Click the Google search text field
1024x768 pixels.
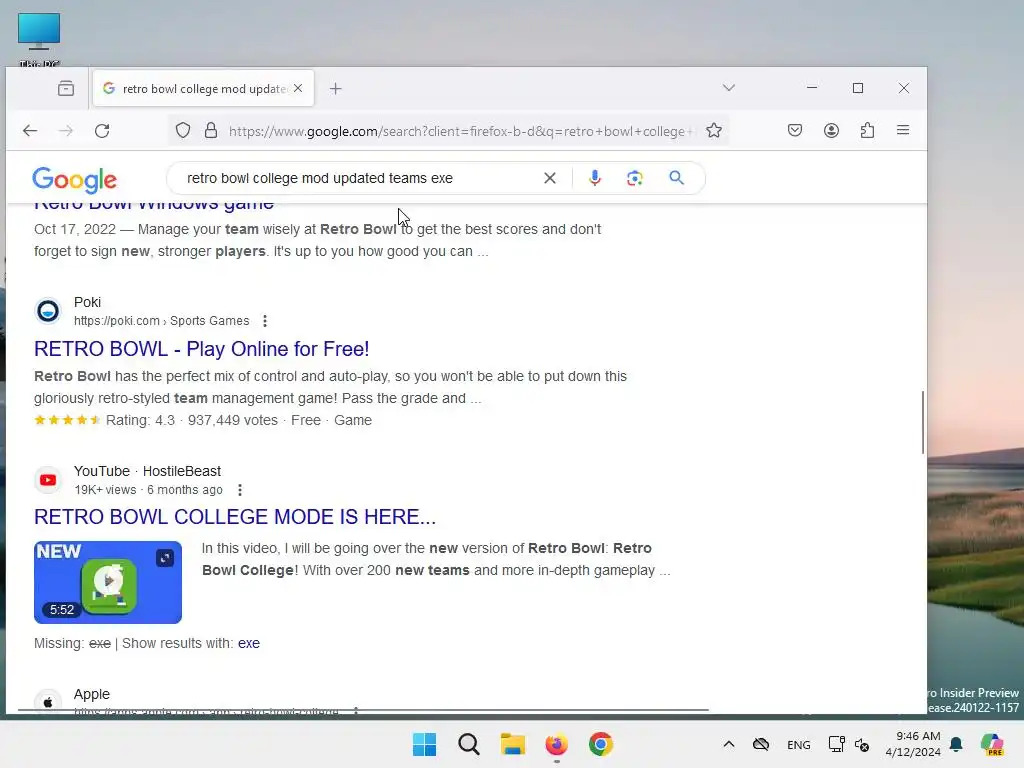click(359, 178)
